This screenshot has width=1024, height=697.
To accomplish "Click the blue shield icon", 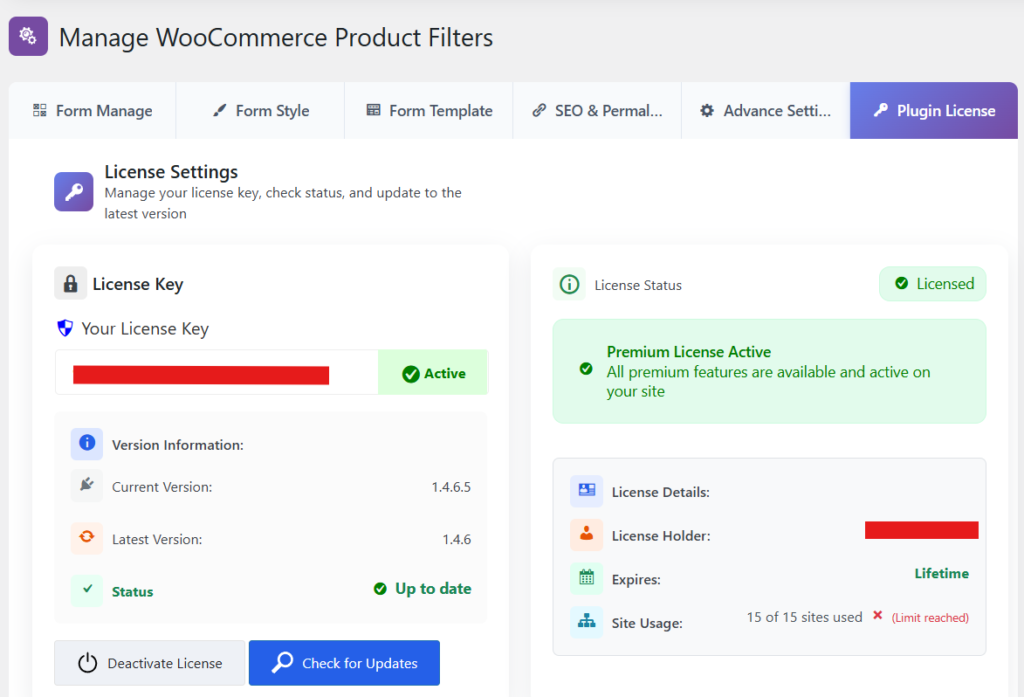I will (65, 328).
